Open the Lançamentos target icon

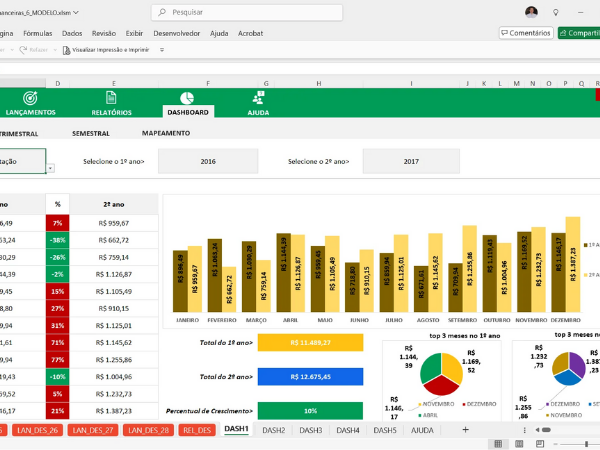[30, 99]
